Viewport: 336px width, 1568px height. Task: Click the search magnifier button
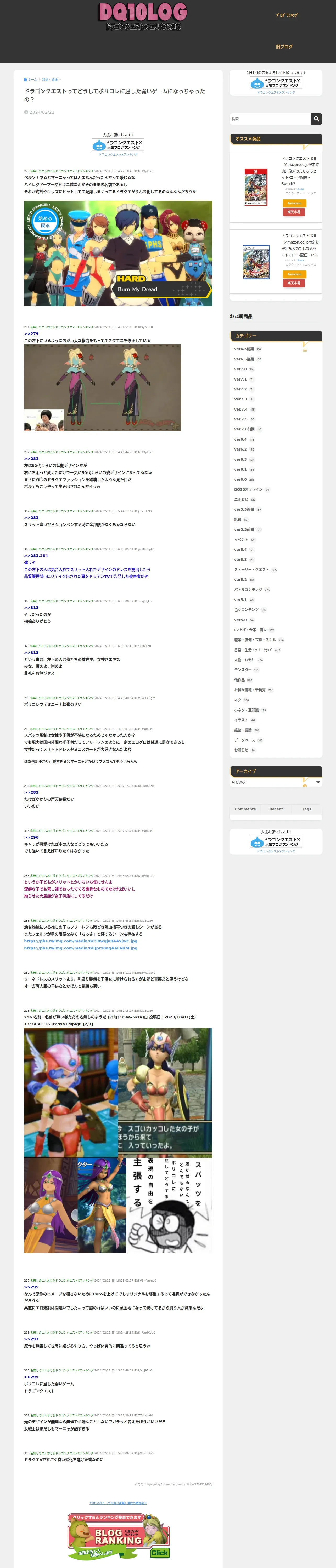click(x=316, y=119)
